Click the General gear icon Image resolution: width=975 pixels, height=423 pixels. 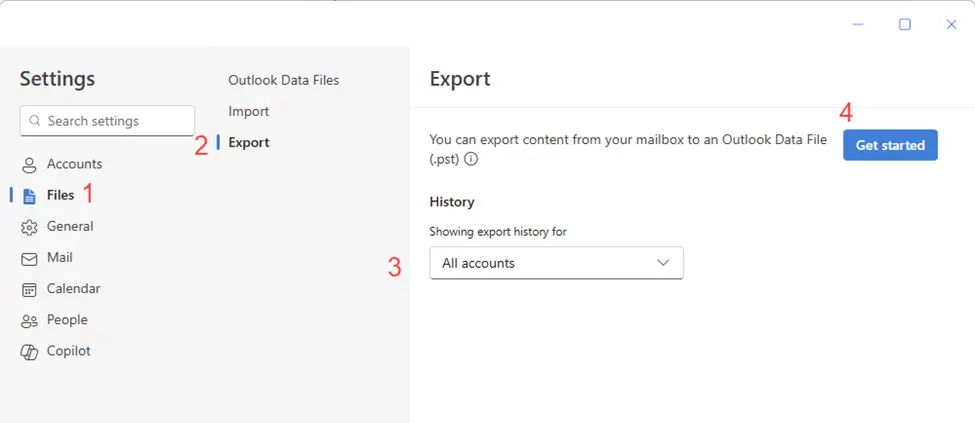(x=29, y=227)
